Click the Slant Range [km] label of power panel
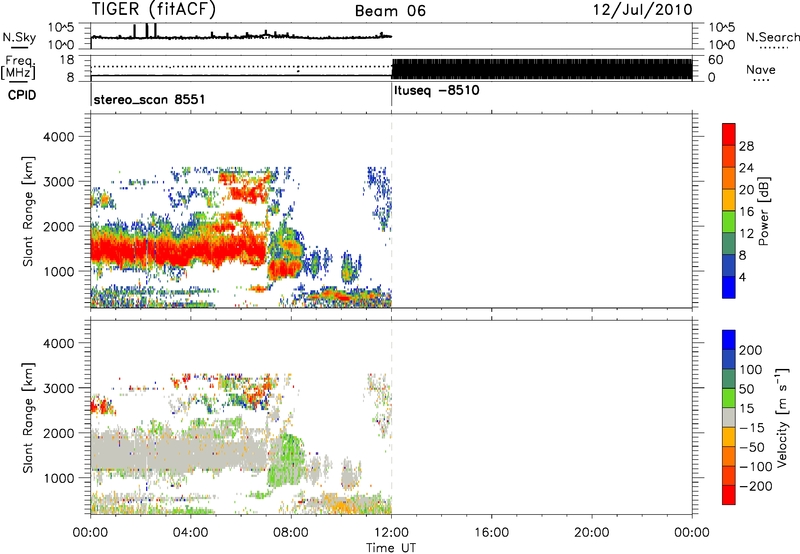Viewport: 800px width, 554px height. (28, 211)
